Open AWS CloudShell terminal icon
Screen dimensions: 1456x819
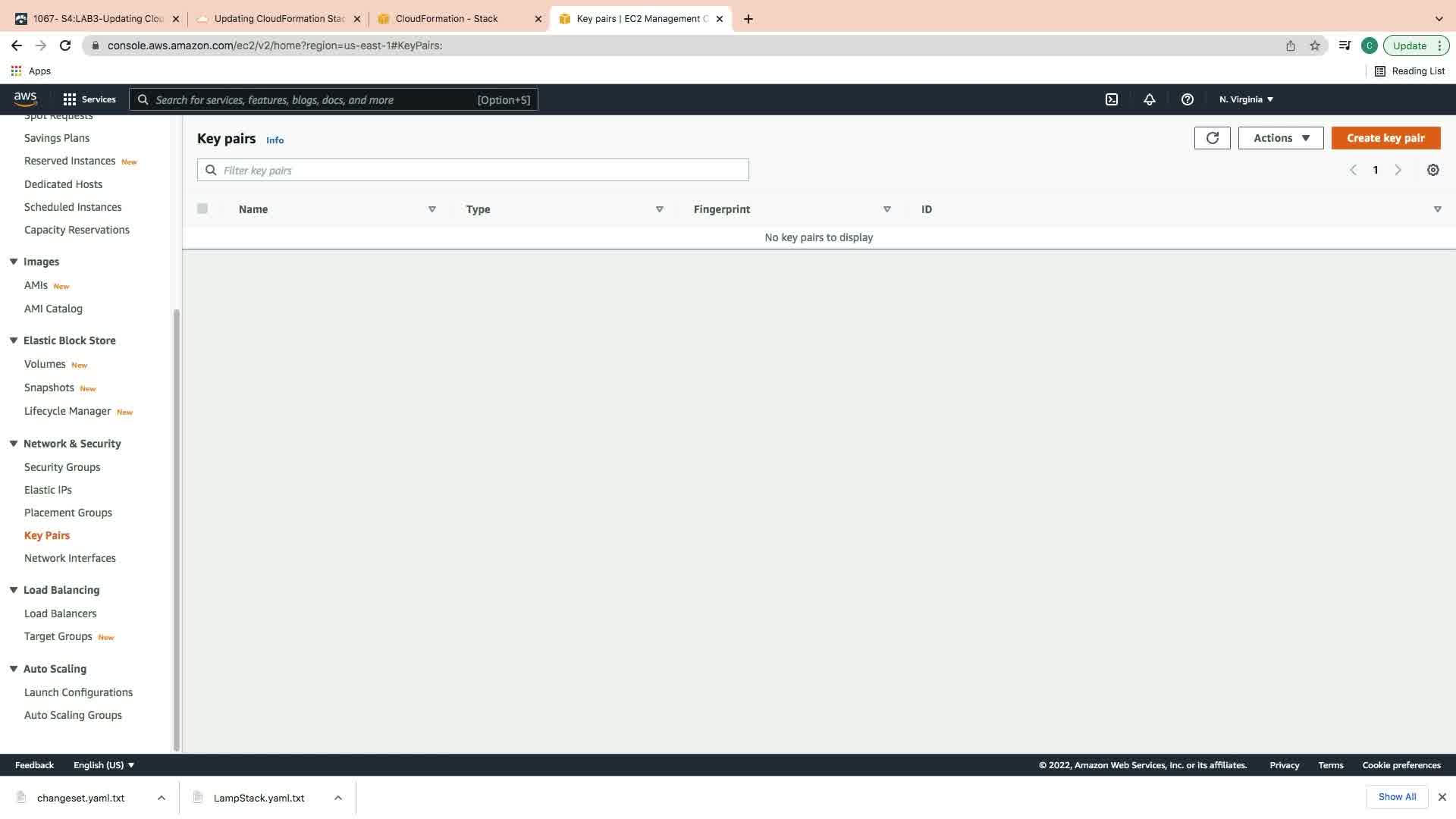(1112, 99)
